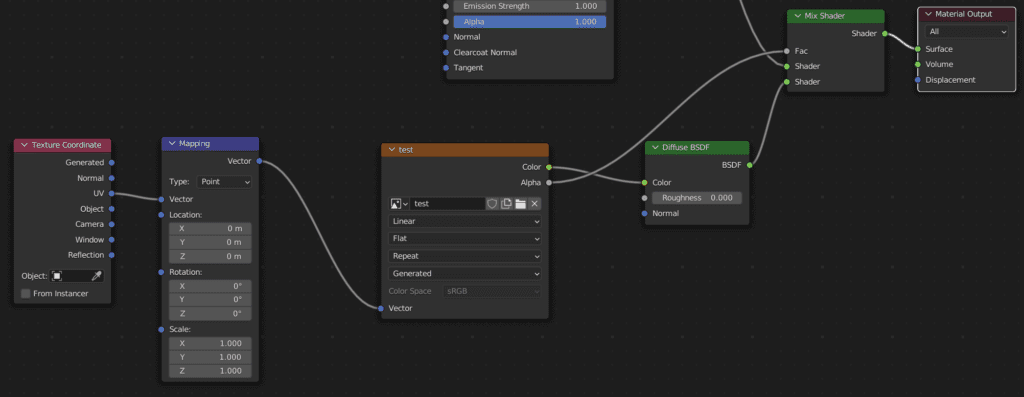This screenshot has height=397, width=1024.
Task: Select the orange test node header
Action: pos(465,150)
